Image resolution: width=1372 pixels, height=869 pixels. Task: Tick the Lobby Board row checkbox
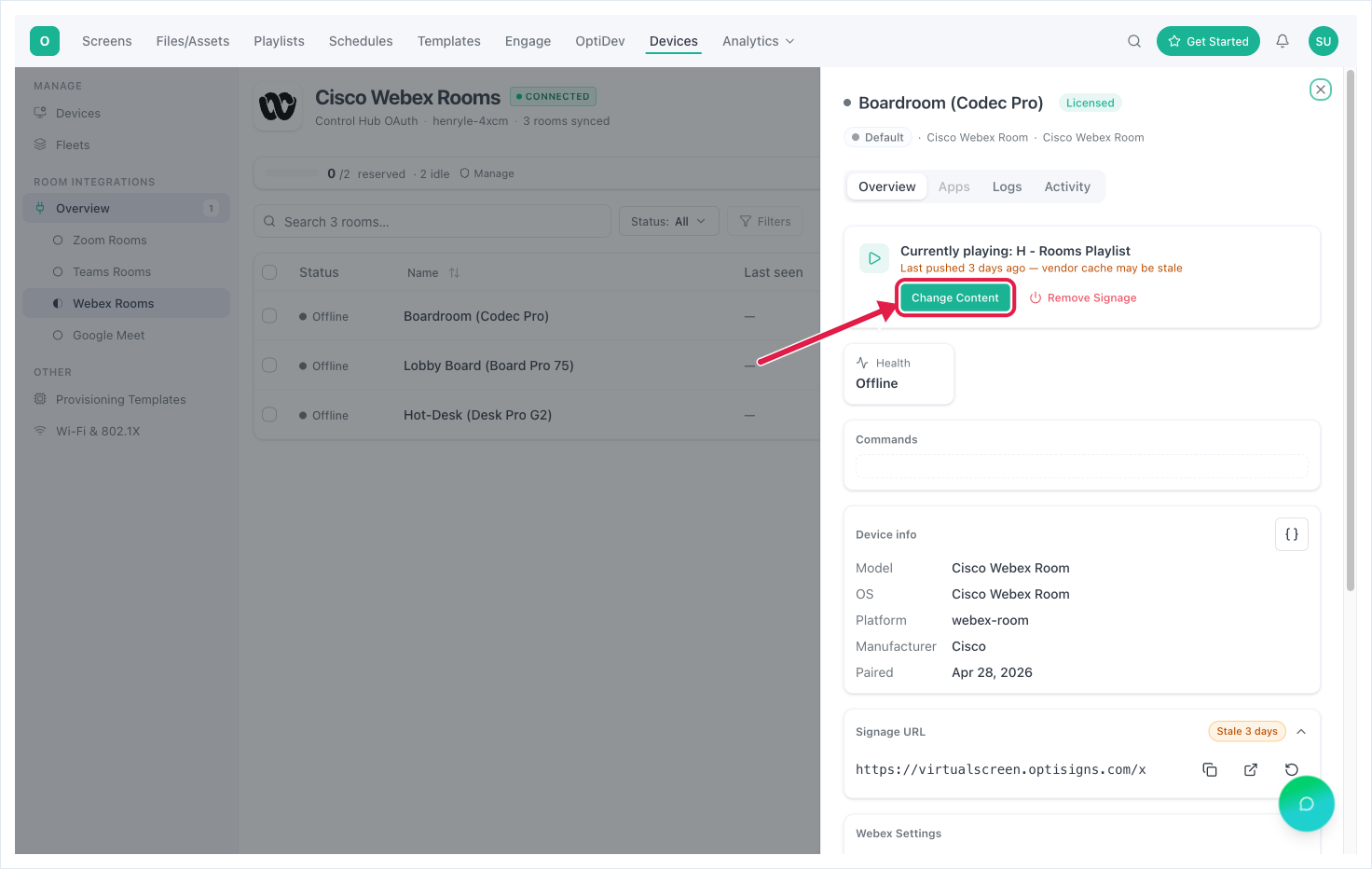[269, 366]
